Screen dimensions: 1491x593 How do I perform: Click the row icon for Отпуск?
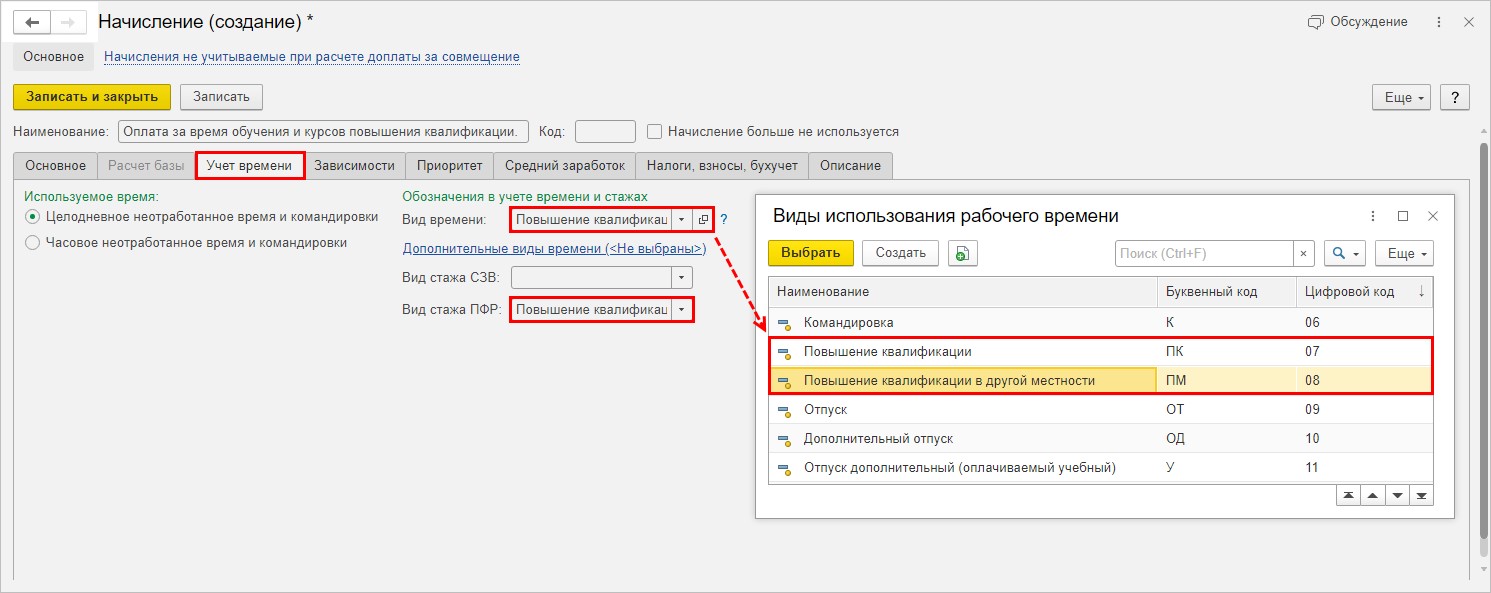tap(784, 410)
